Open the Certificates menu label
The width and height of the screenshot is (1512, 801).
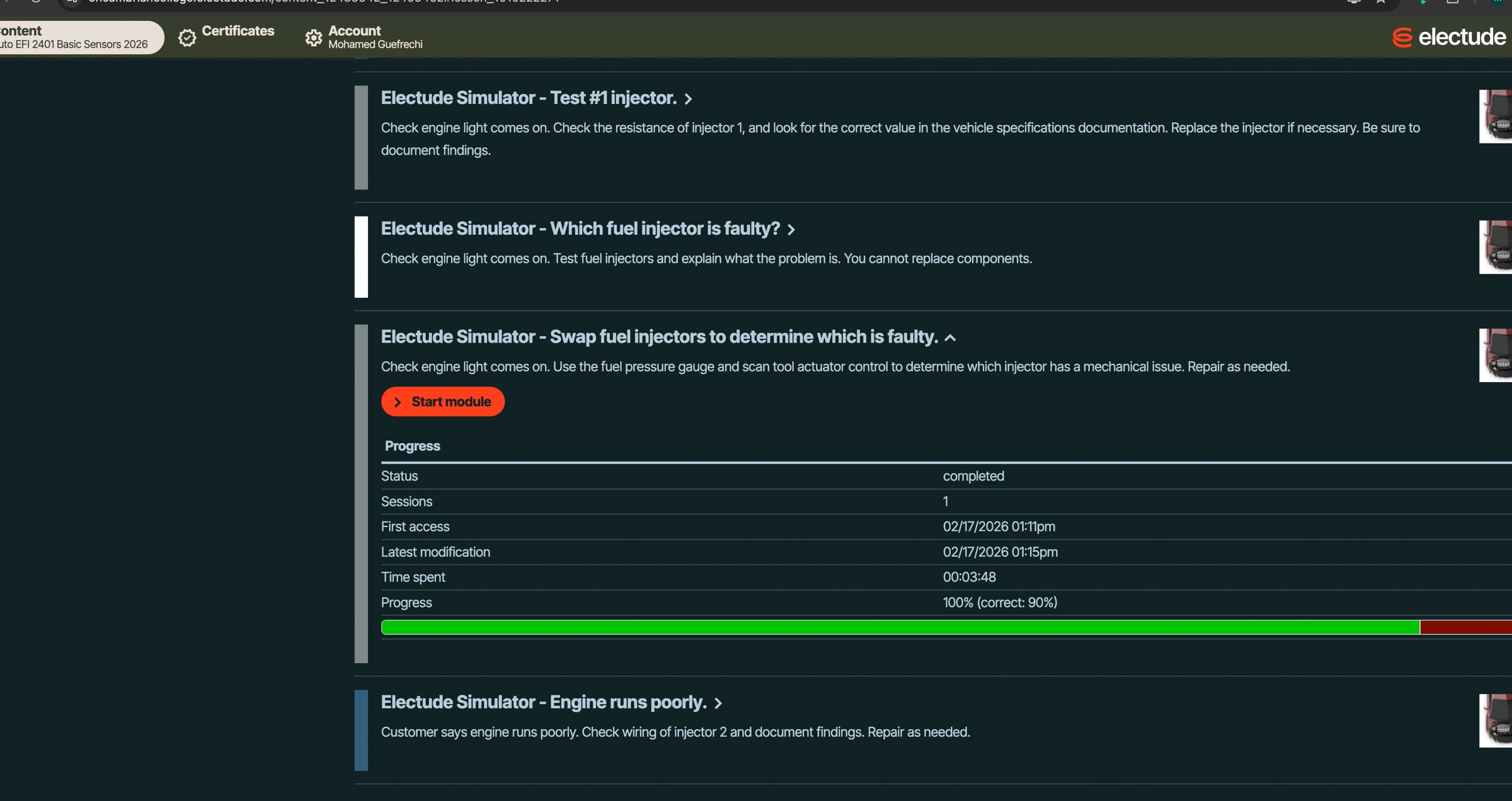(x=238, y=31)
